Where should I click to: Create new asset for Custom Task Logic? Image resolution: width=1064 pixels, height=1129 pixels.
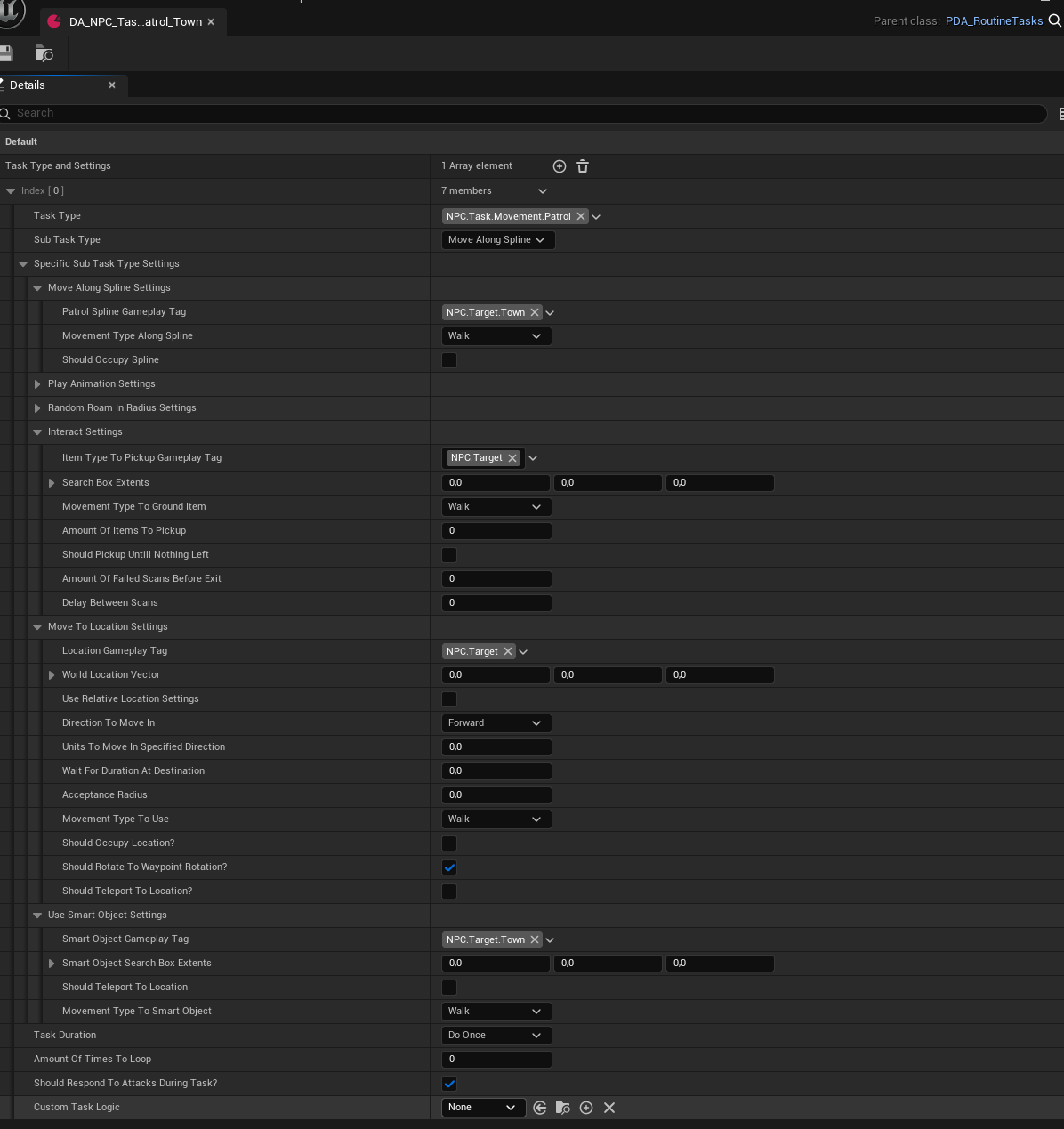coord(586,1108)
